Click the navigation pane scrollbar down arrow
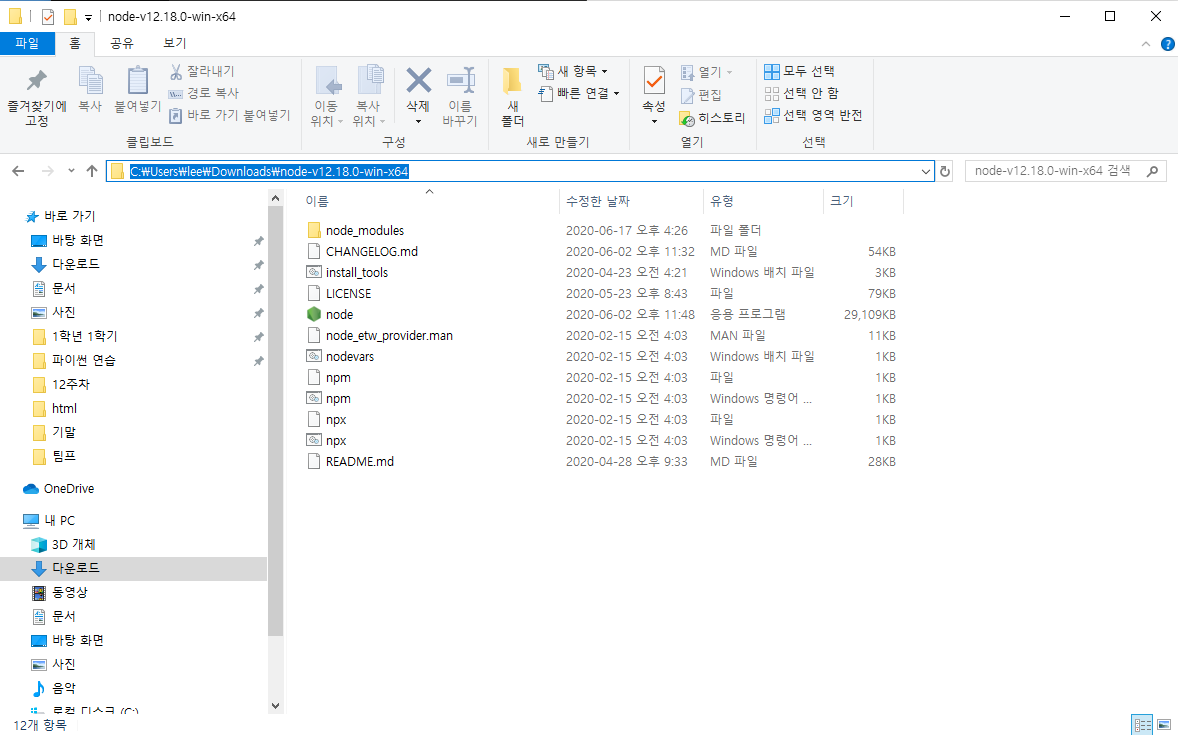Viewport: 1178px width, 735px height. click(275, 706)
